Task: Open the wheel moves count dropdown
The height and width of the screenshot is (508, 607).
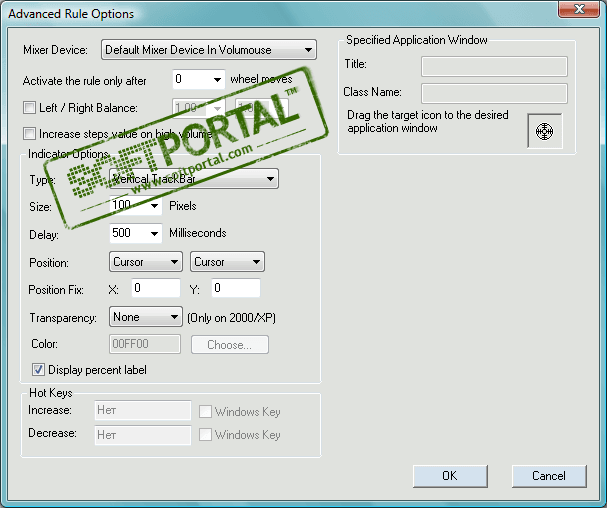Action: coord(199,79)
